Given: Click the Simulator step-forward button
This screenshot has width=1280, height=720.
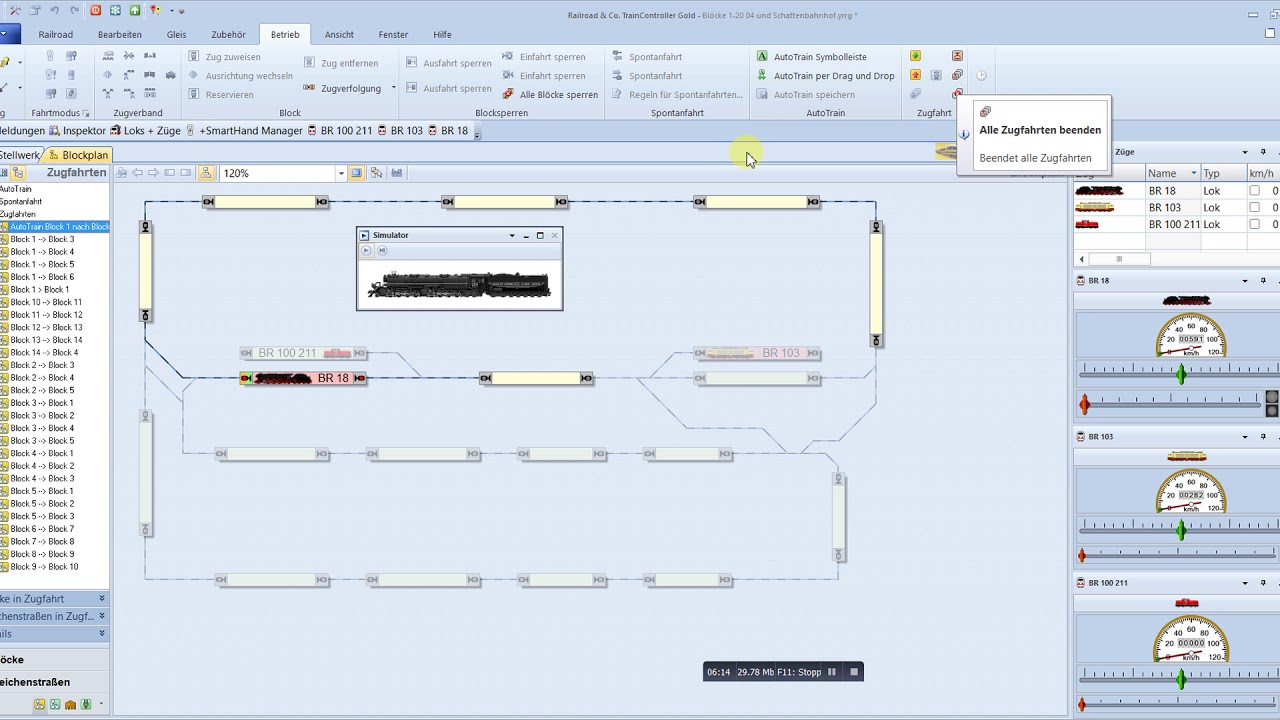Looking at the screenshot, I should (x=382, y=250).
